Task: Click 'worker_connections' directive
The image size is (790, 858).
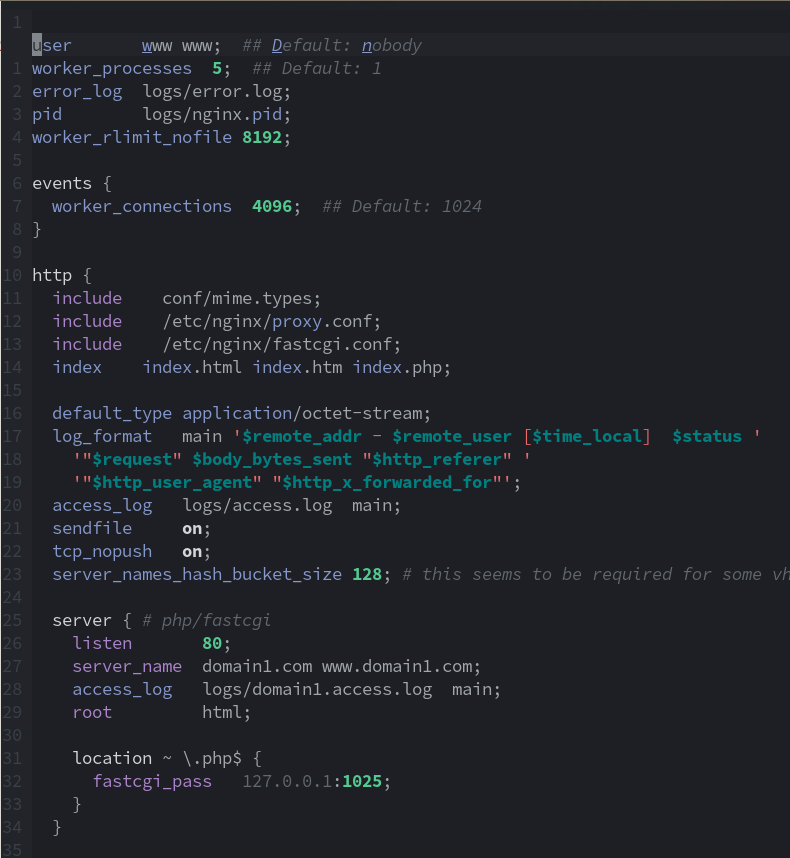Action: [142, 206]
